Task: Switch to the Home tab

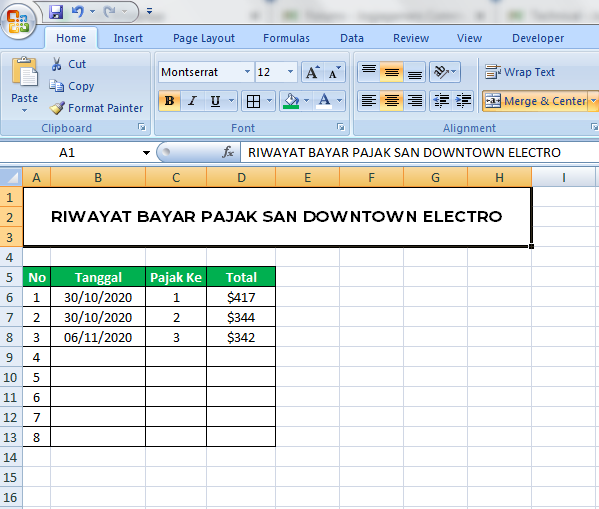Action: click(x=71, y=38)
